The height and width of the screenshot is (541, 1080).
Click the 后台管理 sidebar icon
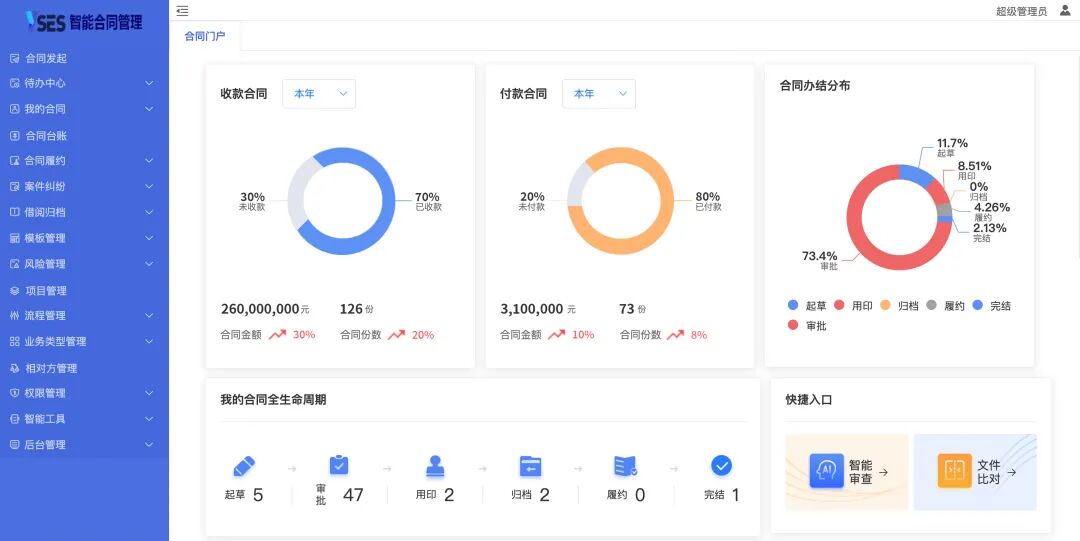coord(14,445)
